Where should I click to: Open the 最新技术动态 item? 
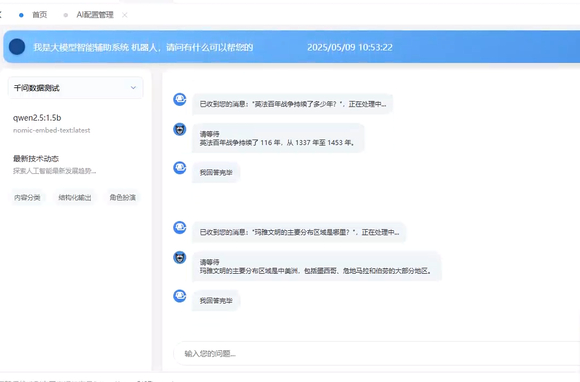click(36, 159)
